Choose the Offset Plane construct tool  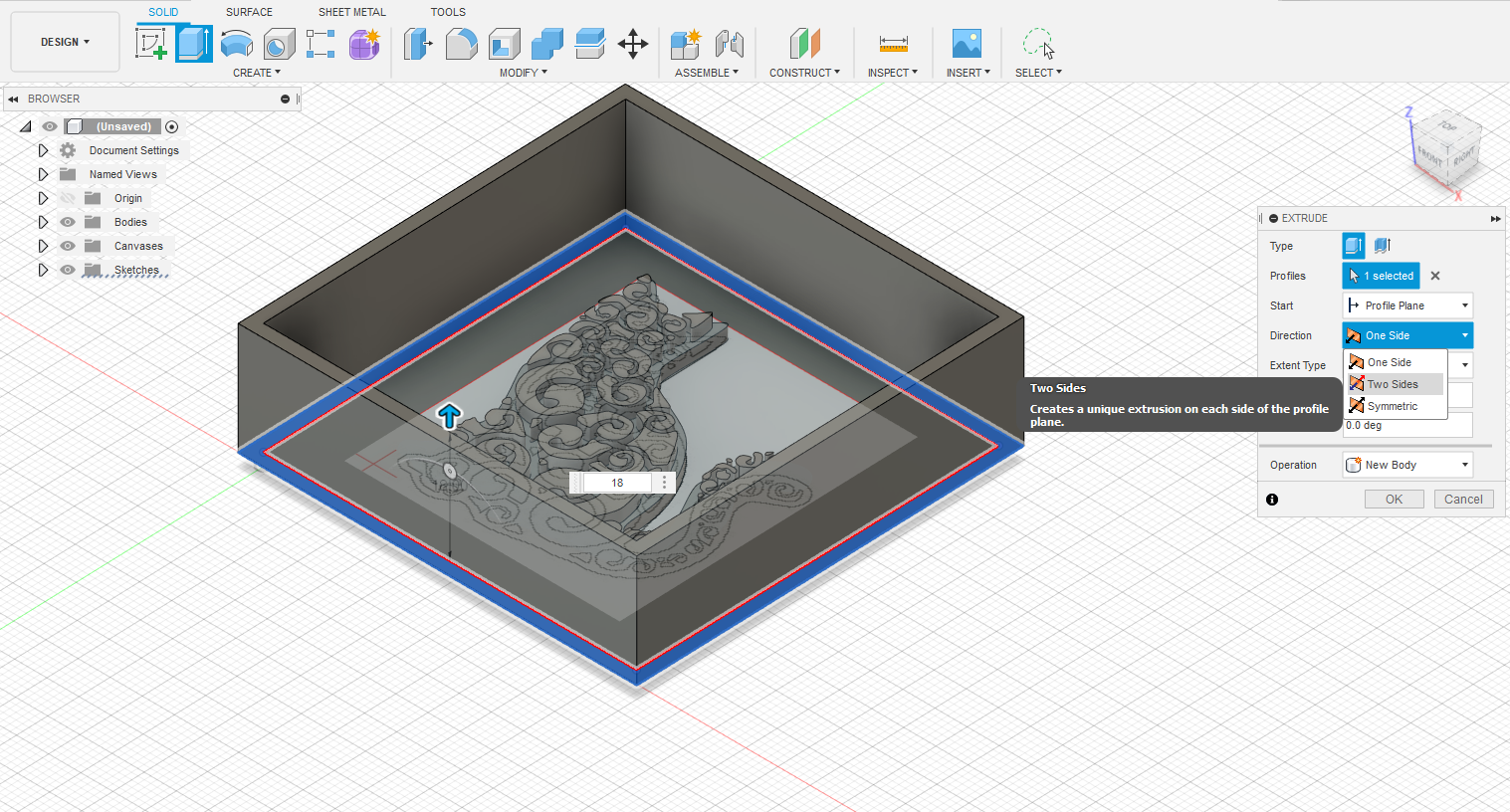pyautogui.click(x=804, y=44)
